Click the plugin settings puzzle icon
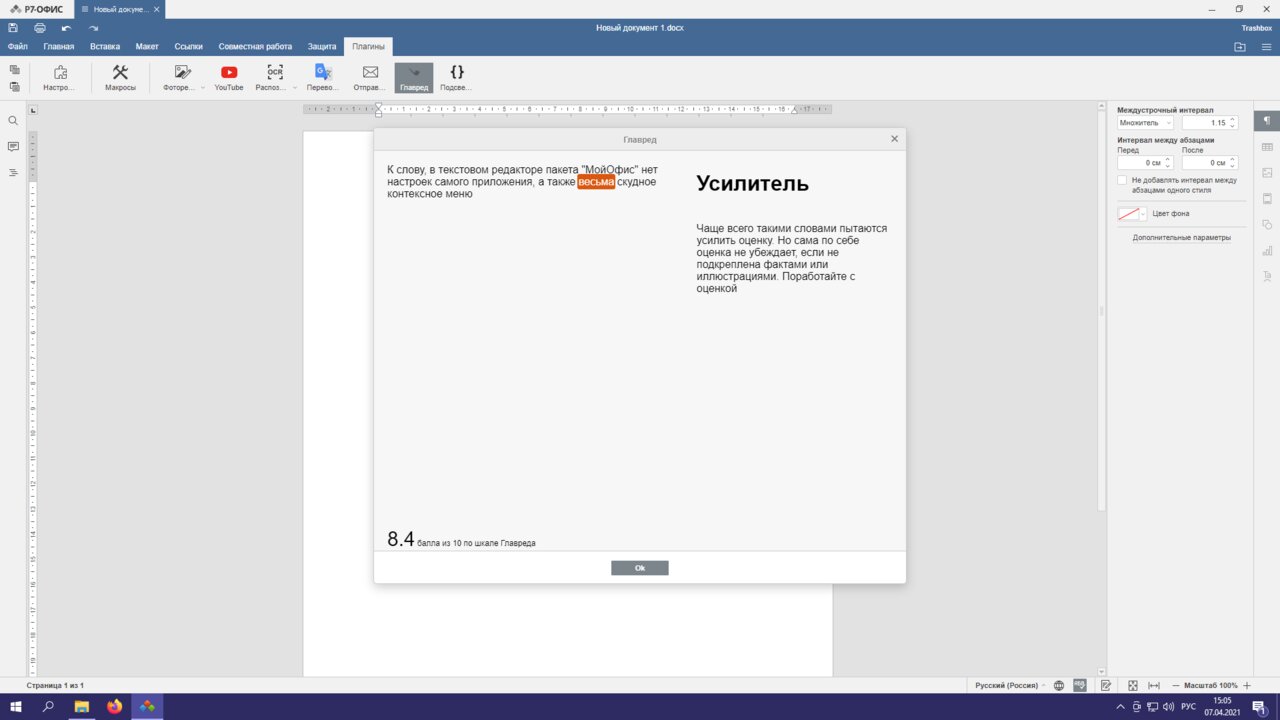1280x720 pixels. (60, 77)
